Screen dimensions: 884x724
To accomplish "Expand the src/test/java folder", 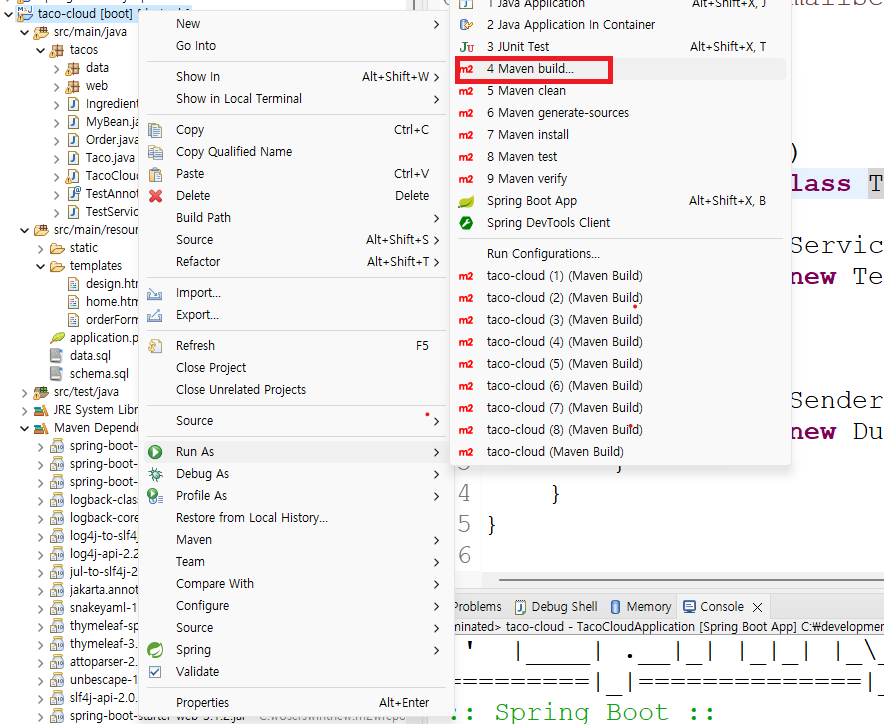I will 24,392.
